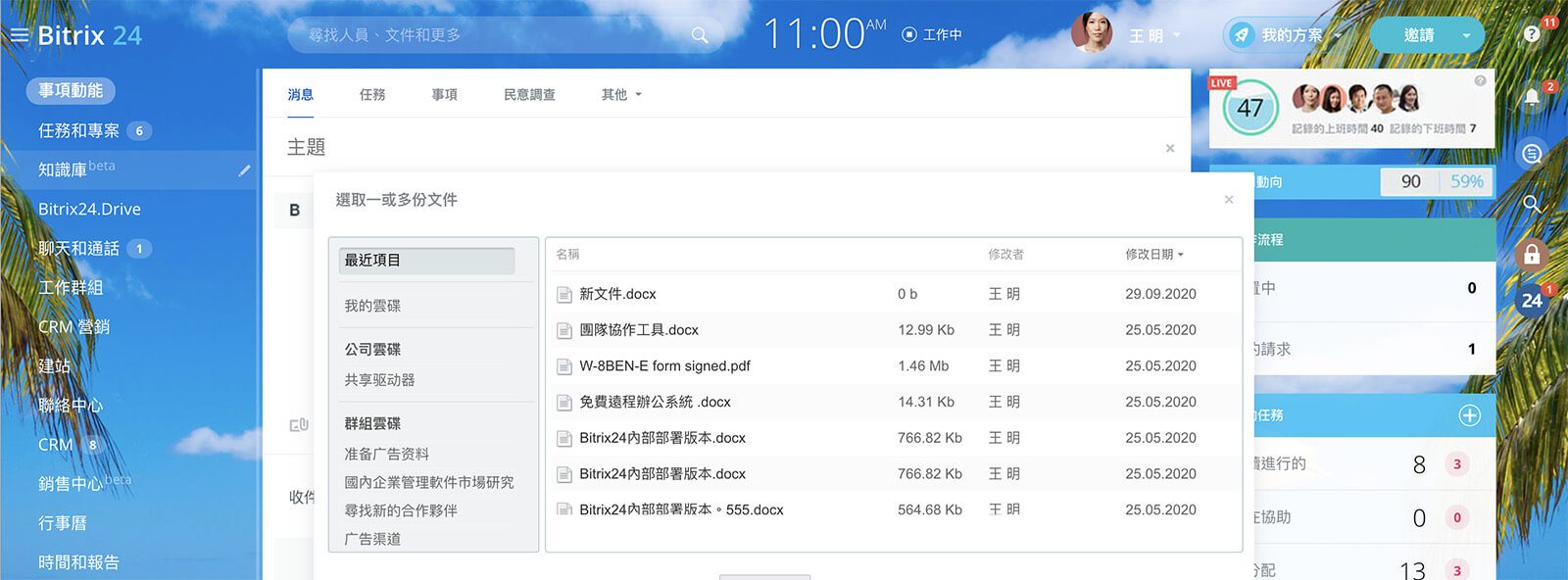Select 共享驱动器 in file dialog
Image resolution: width=1568 pixels, height=580 pixels.
(x=379, y=379)
